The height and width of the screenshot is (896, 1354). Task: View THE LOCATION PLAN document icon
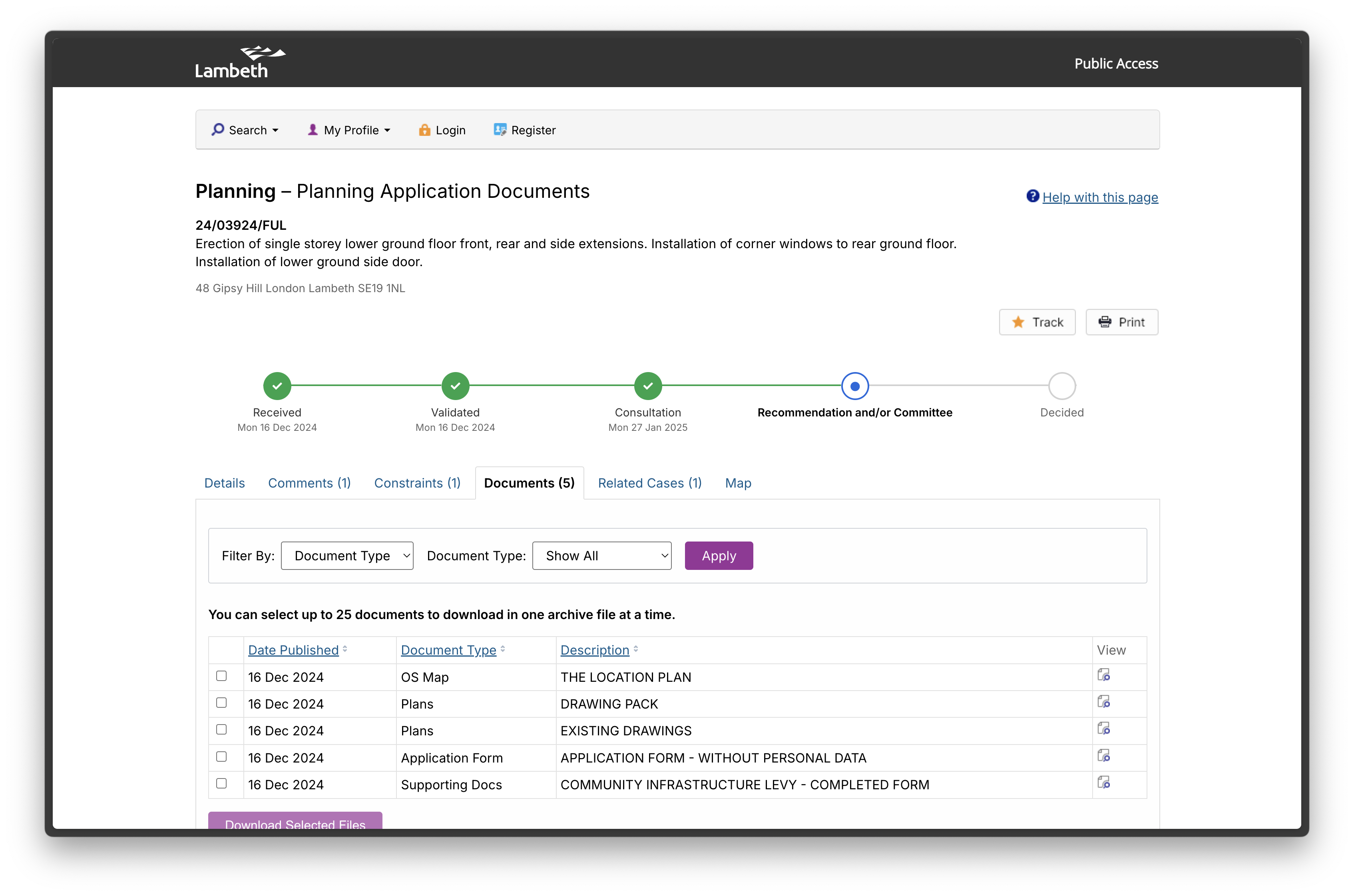coord(1104,675)
